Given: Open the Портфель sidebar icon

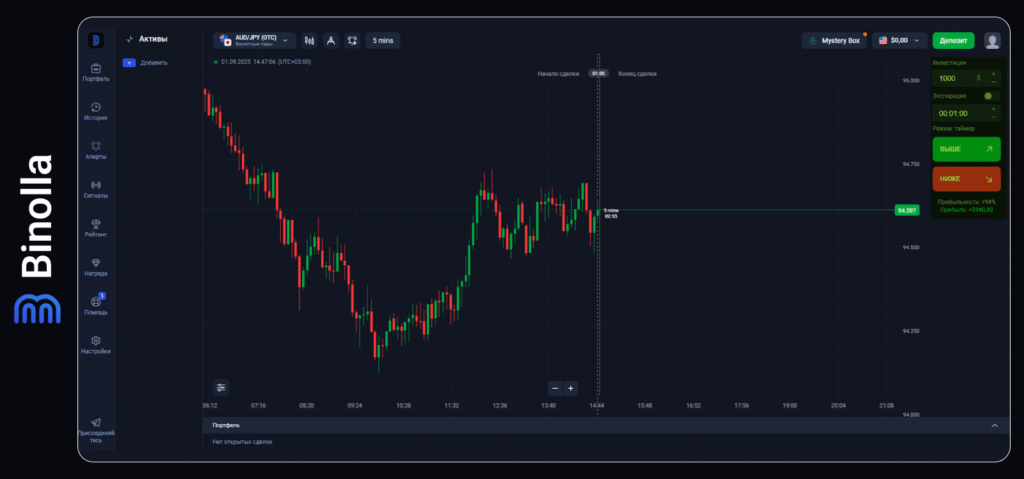Looking at the screenshot, I should [x=96, y=70].
